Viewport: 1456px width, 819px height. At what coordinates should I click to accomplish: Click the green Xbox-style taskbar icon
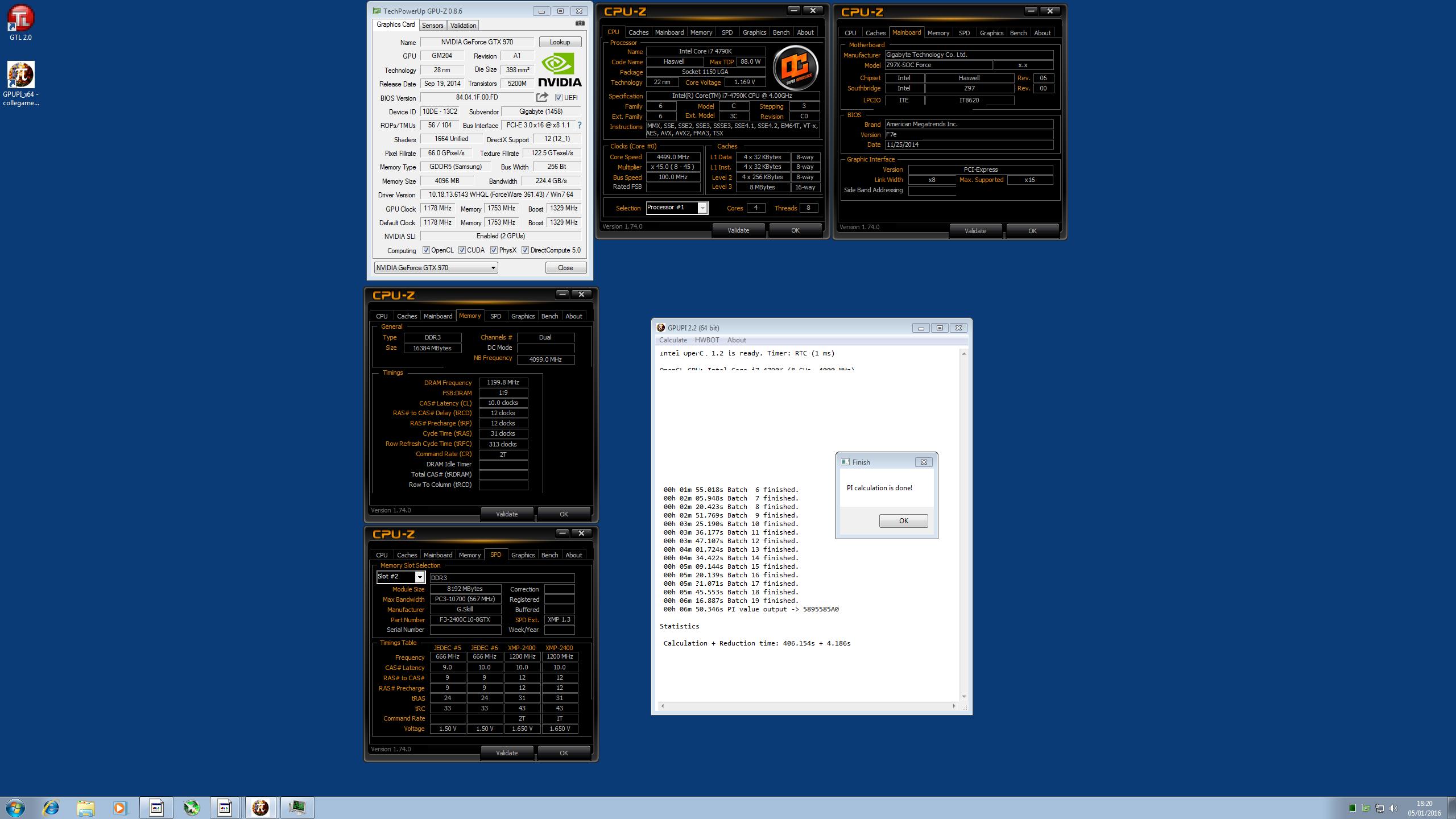[x=192, y=808]
